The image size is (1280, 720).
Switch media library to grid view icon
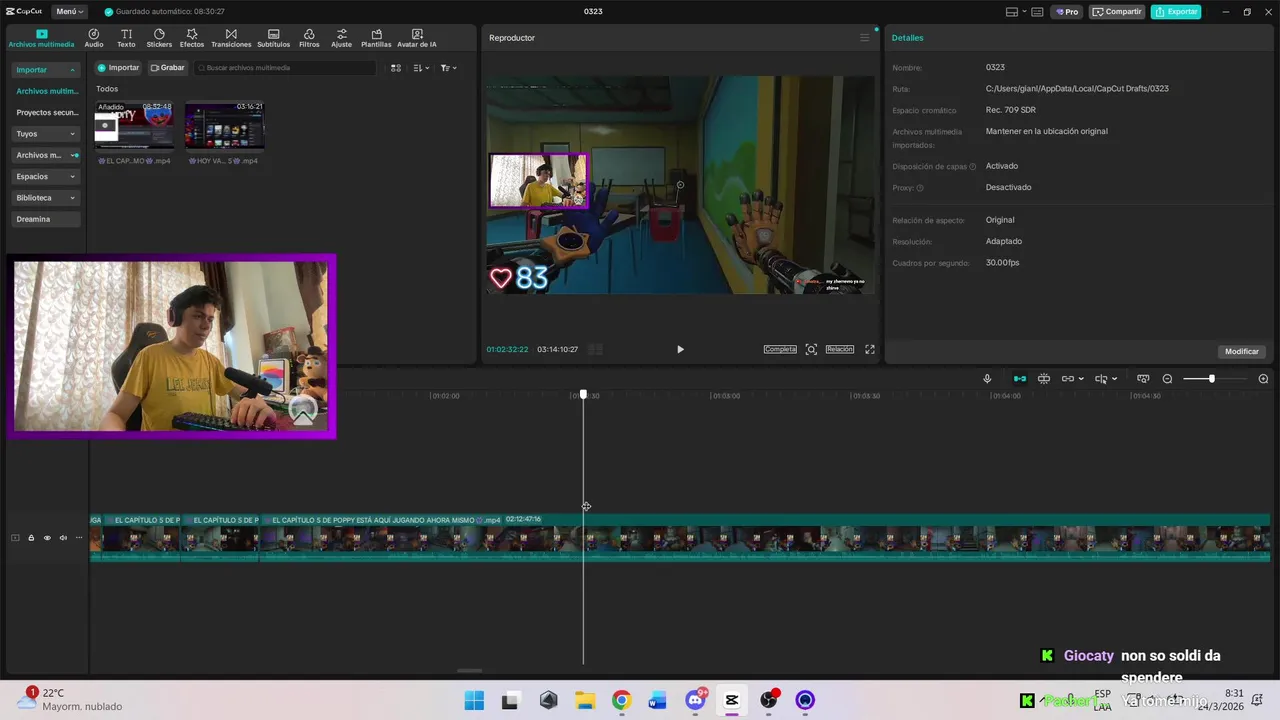[x=396, y=68]
